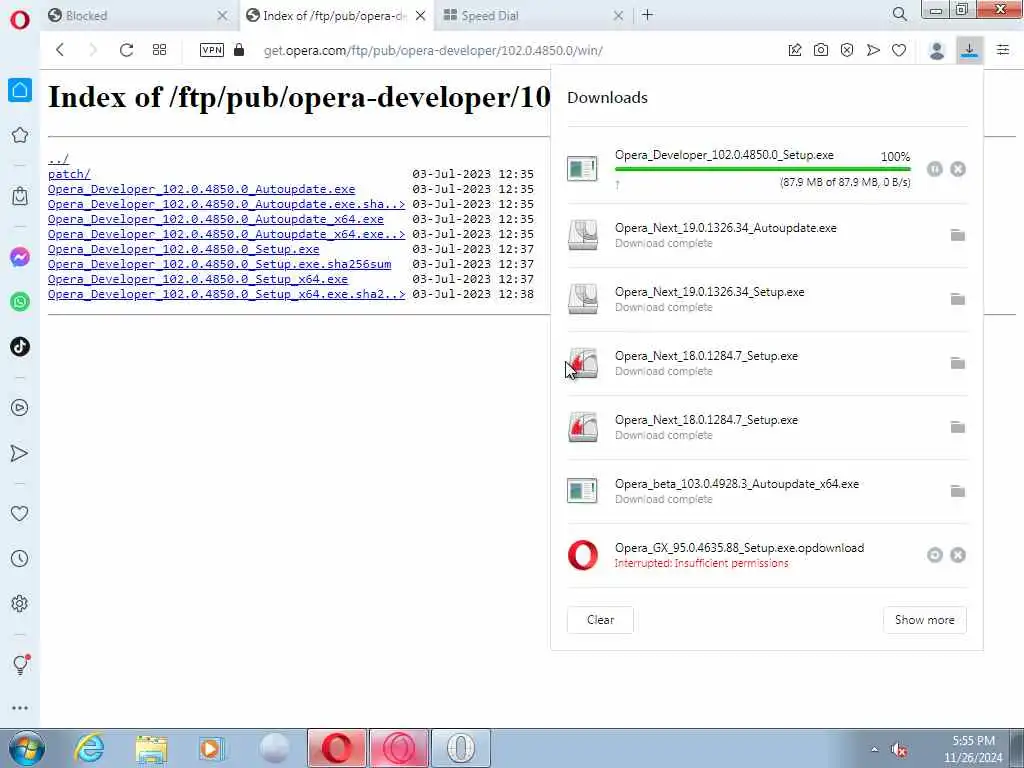Open the patch/ directory link
Screen dimensions: 1024x768
[69, 174]
